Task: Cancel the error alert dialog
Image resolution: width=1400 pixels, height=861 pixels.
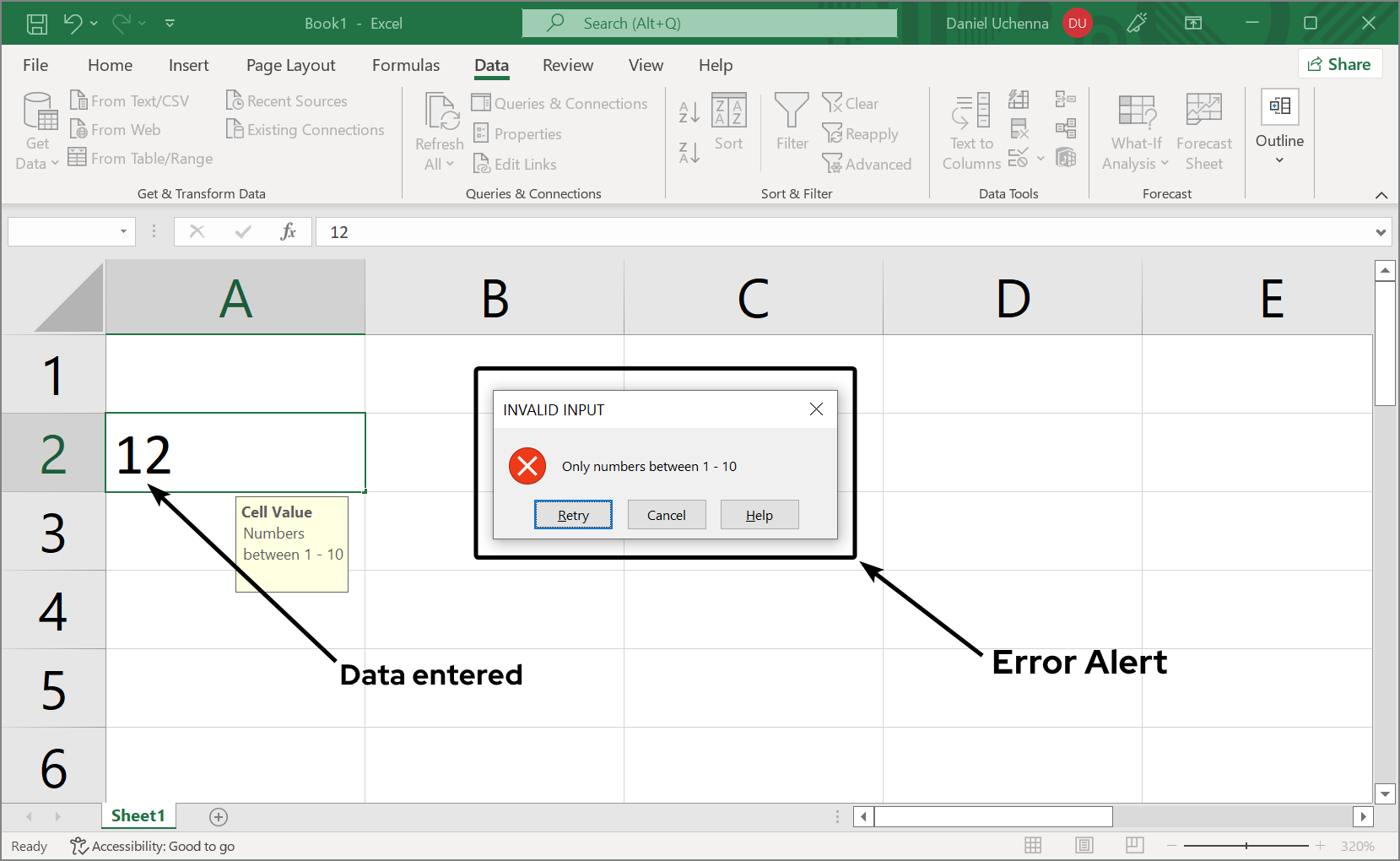Action: tap(666, 514)
